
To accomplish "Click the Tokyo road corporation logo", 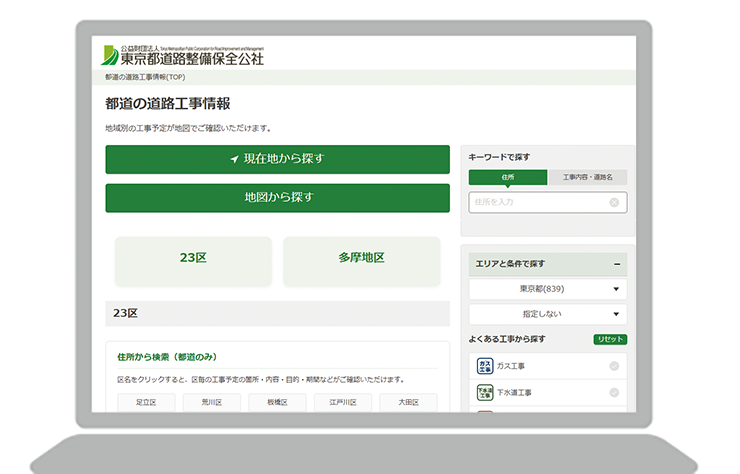I will (182, 56).
